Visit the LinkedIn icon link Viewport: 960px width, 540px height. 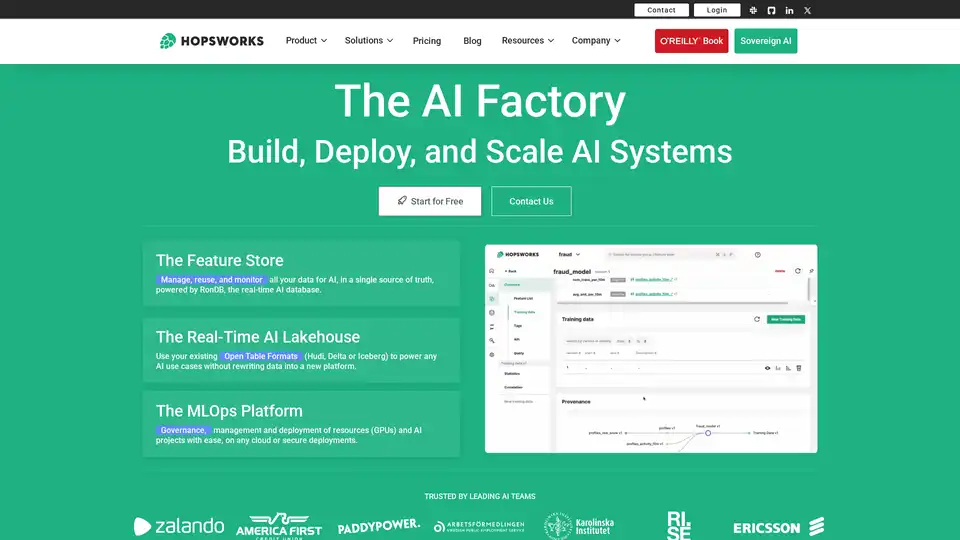coord(789,10)
